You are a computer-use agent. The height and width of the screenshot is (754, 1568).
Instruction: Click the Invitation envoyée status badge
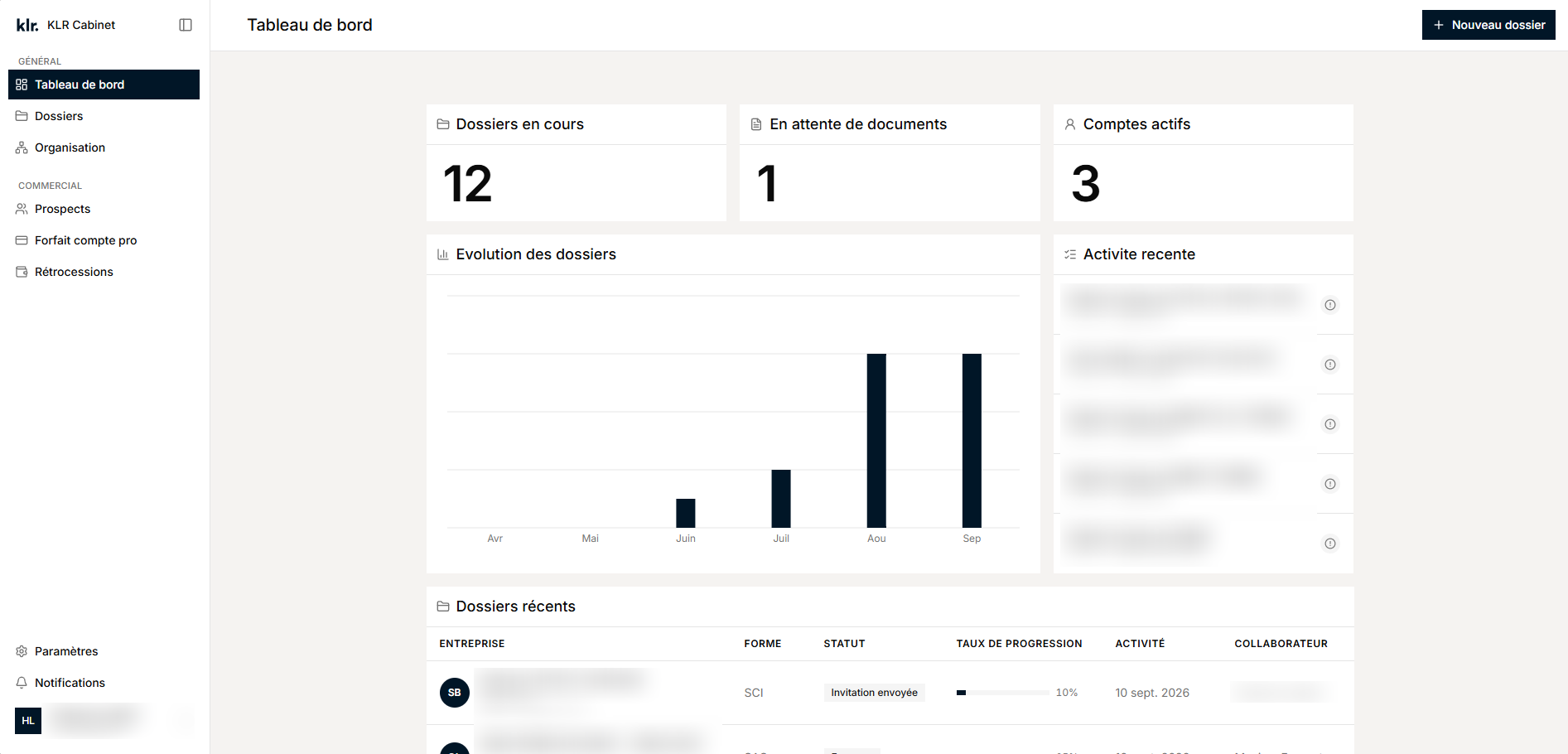click(x=874, y=693)
